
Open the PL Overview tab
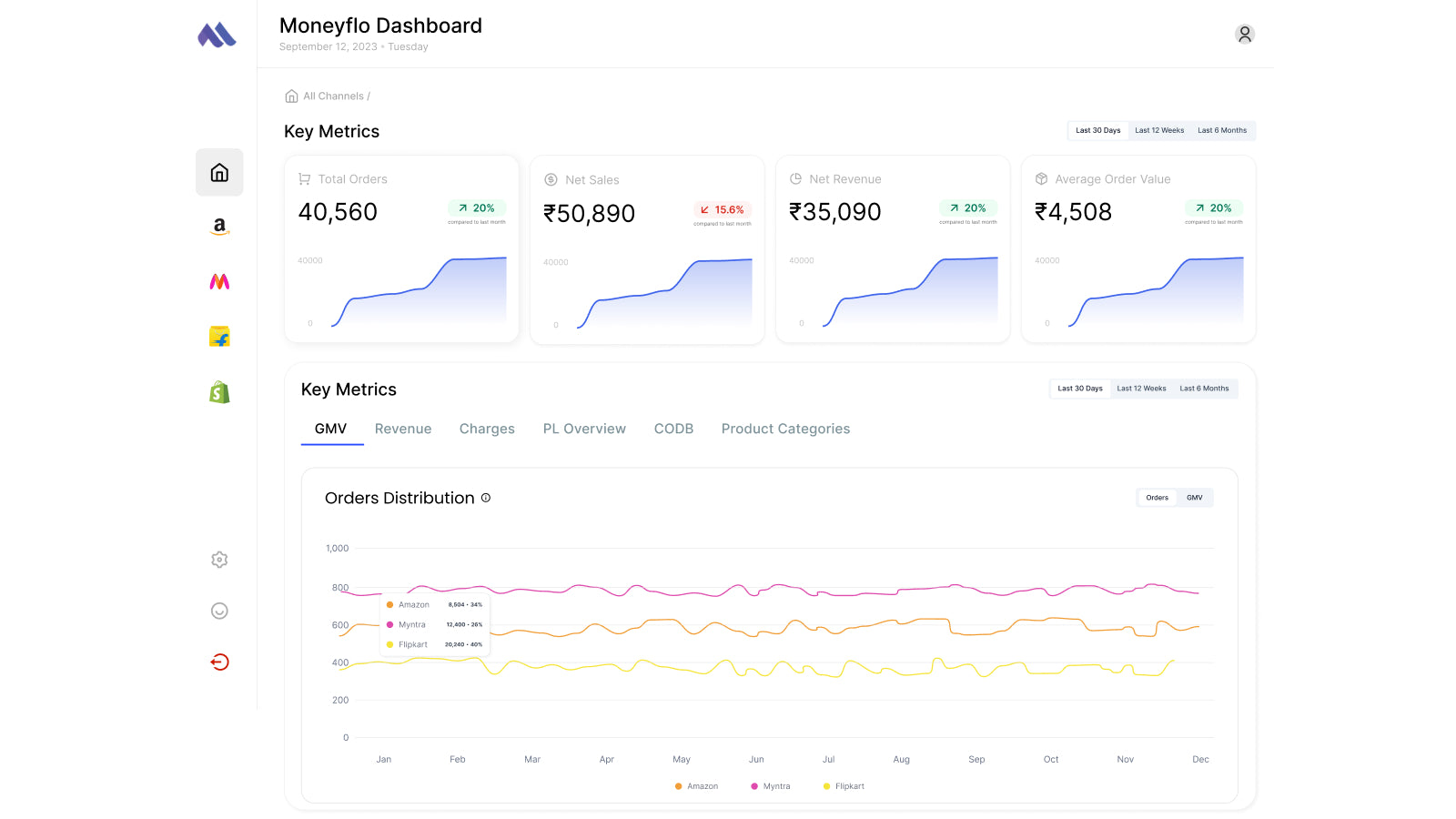584,429
